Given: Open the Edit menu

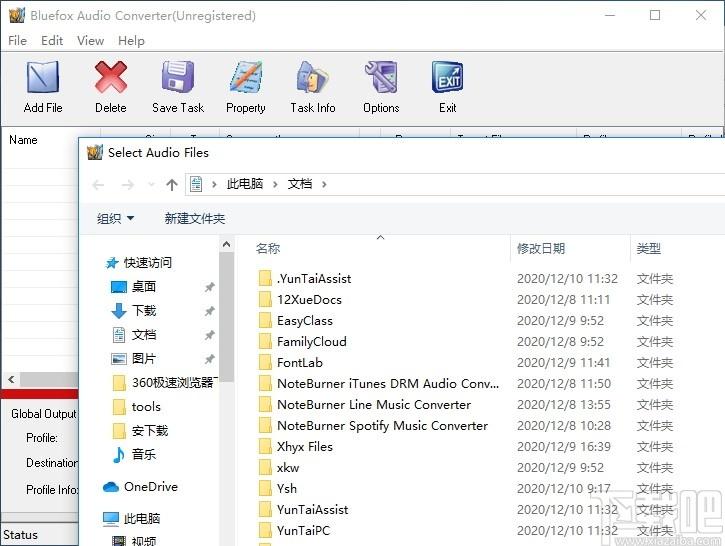Looking at the screenshot, I should 52,41.
